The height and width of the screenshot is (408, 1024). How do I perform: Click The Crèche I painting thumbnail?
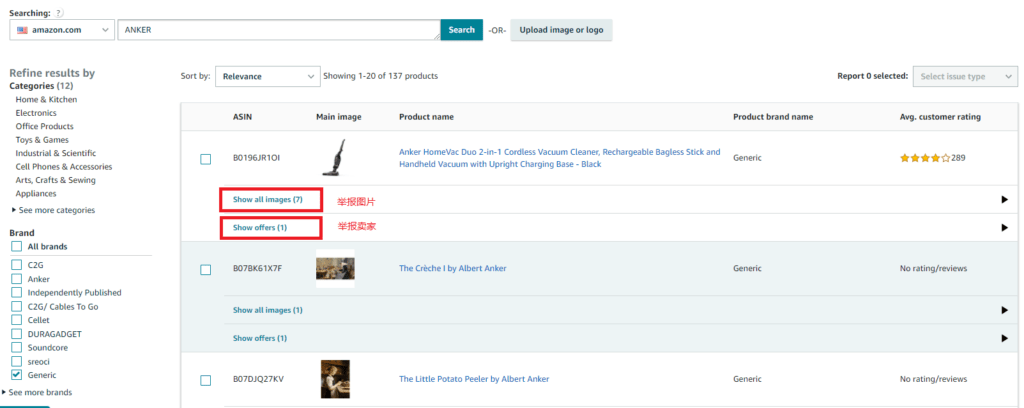pos(335,268)
